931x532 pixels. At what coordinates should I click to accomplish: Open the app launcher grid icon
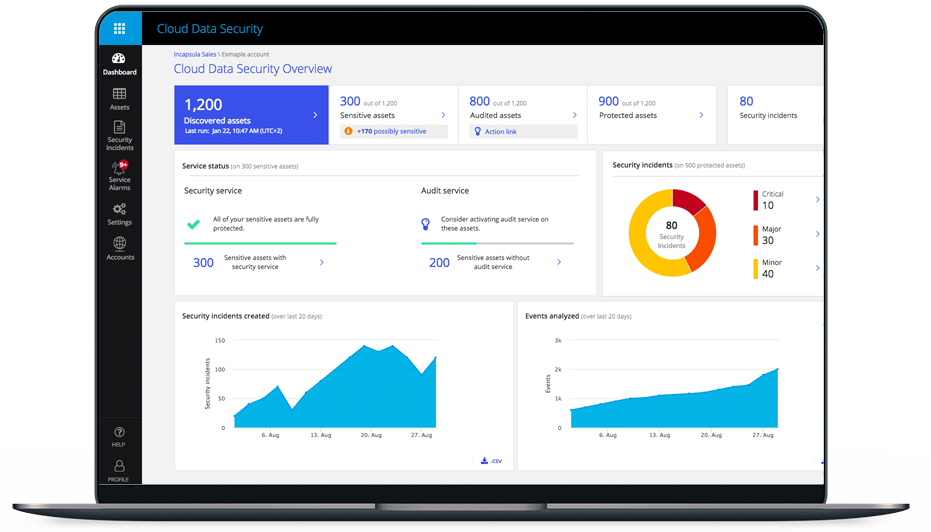pyautogui.click(x=119, y=28)
